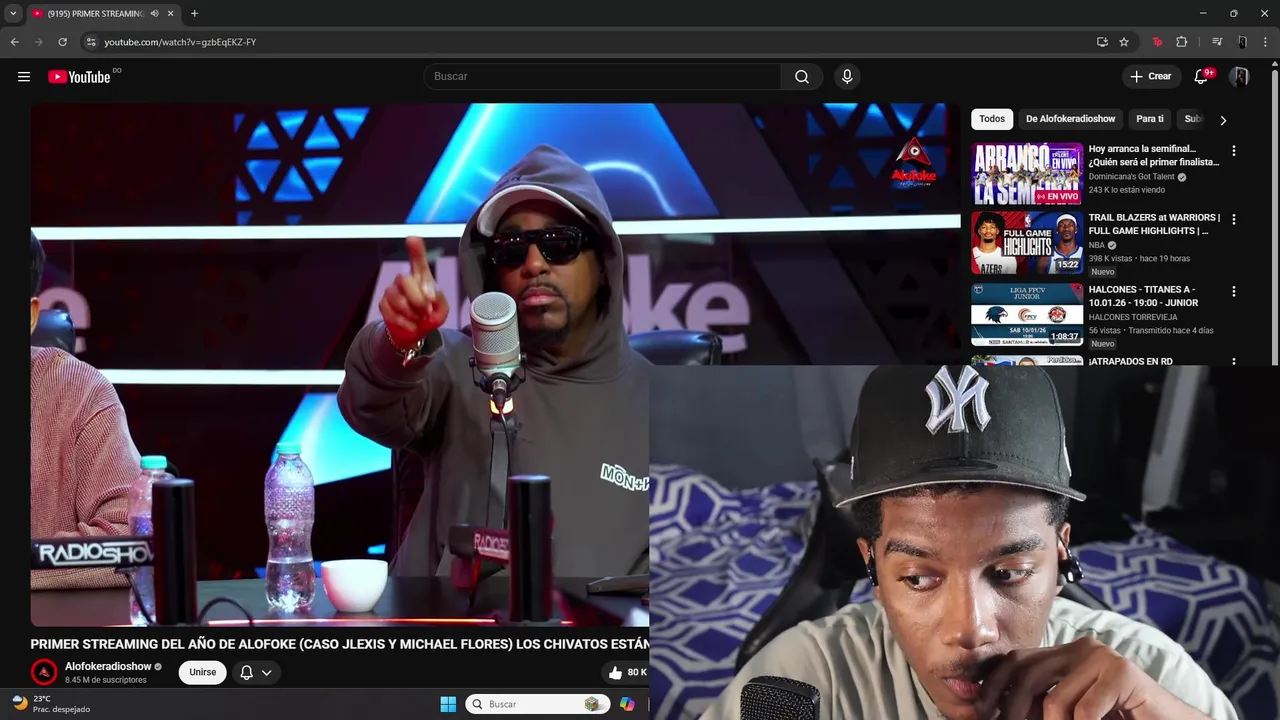Select the Todos filter chip
The height and width of the screenshot is (720, 1280).
coord(992,119)
